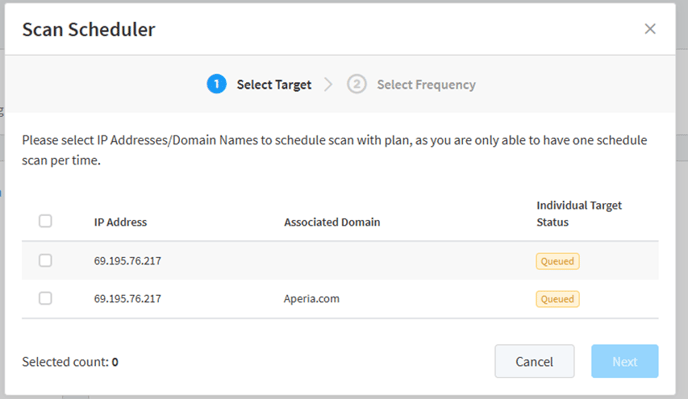This screenshot has width=688, height=399.
Task: Click the Individual Target Status column header
Action: pos(579,214)
